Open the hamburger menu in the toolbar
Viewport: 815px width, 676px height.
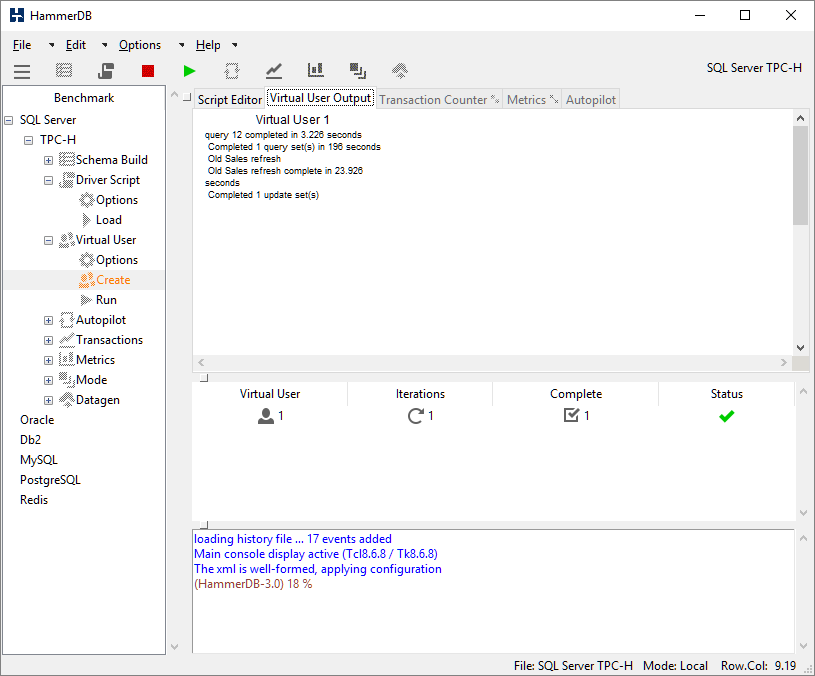22,71
